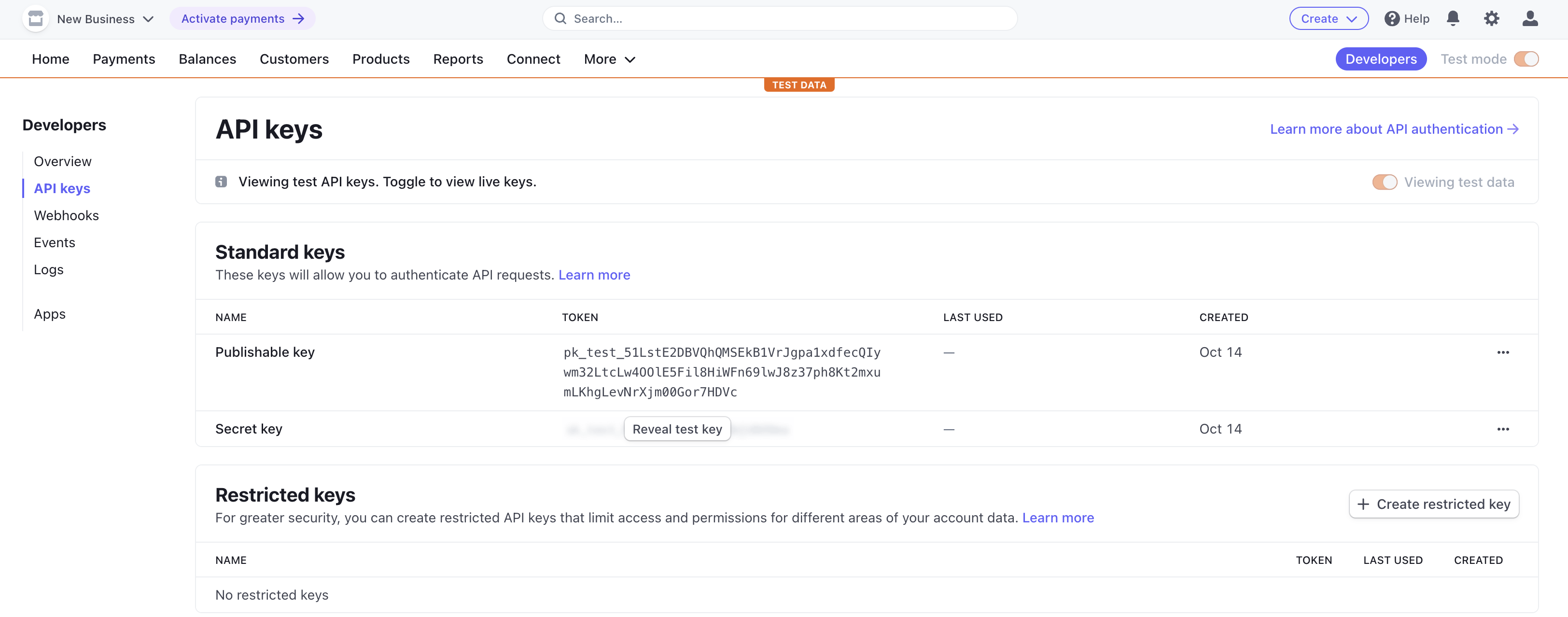Click the Reveal test key button

click(677, 429)
